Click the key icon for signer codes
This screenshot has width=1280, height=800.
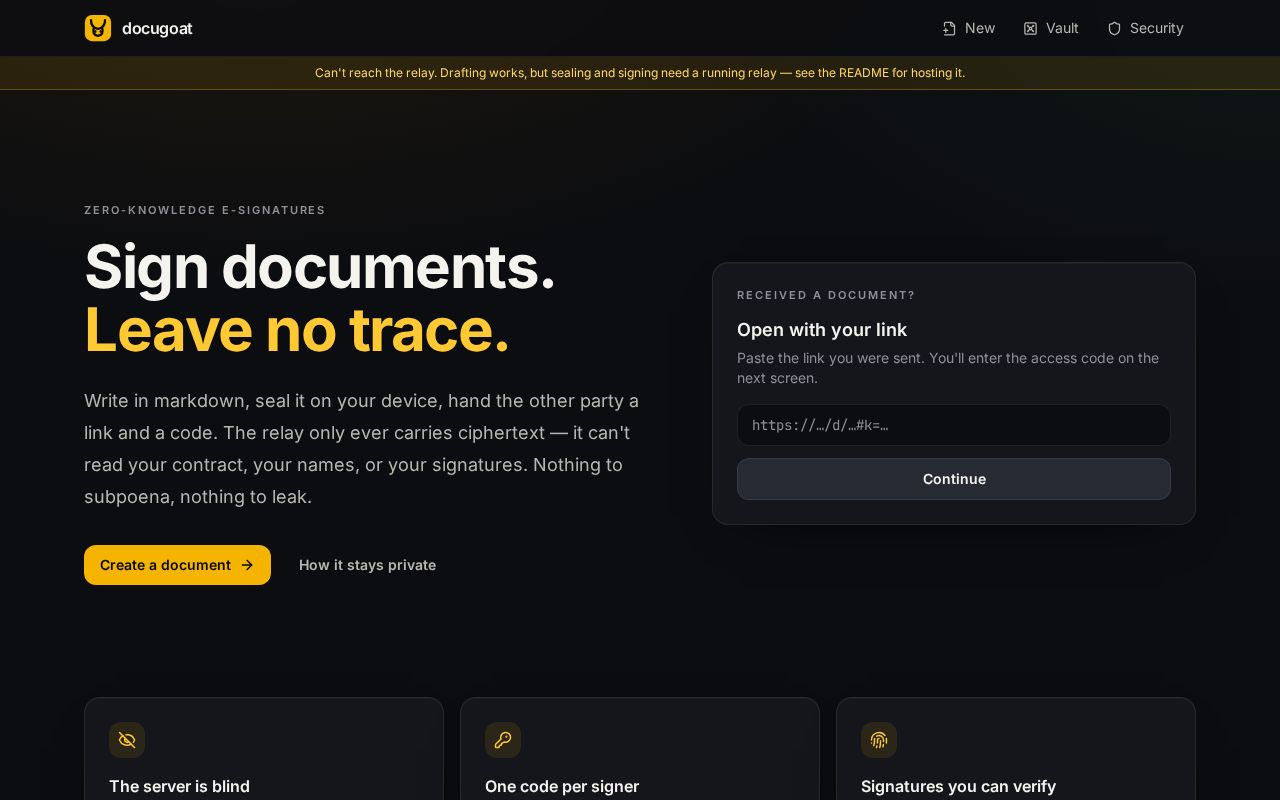pos(503,740)
